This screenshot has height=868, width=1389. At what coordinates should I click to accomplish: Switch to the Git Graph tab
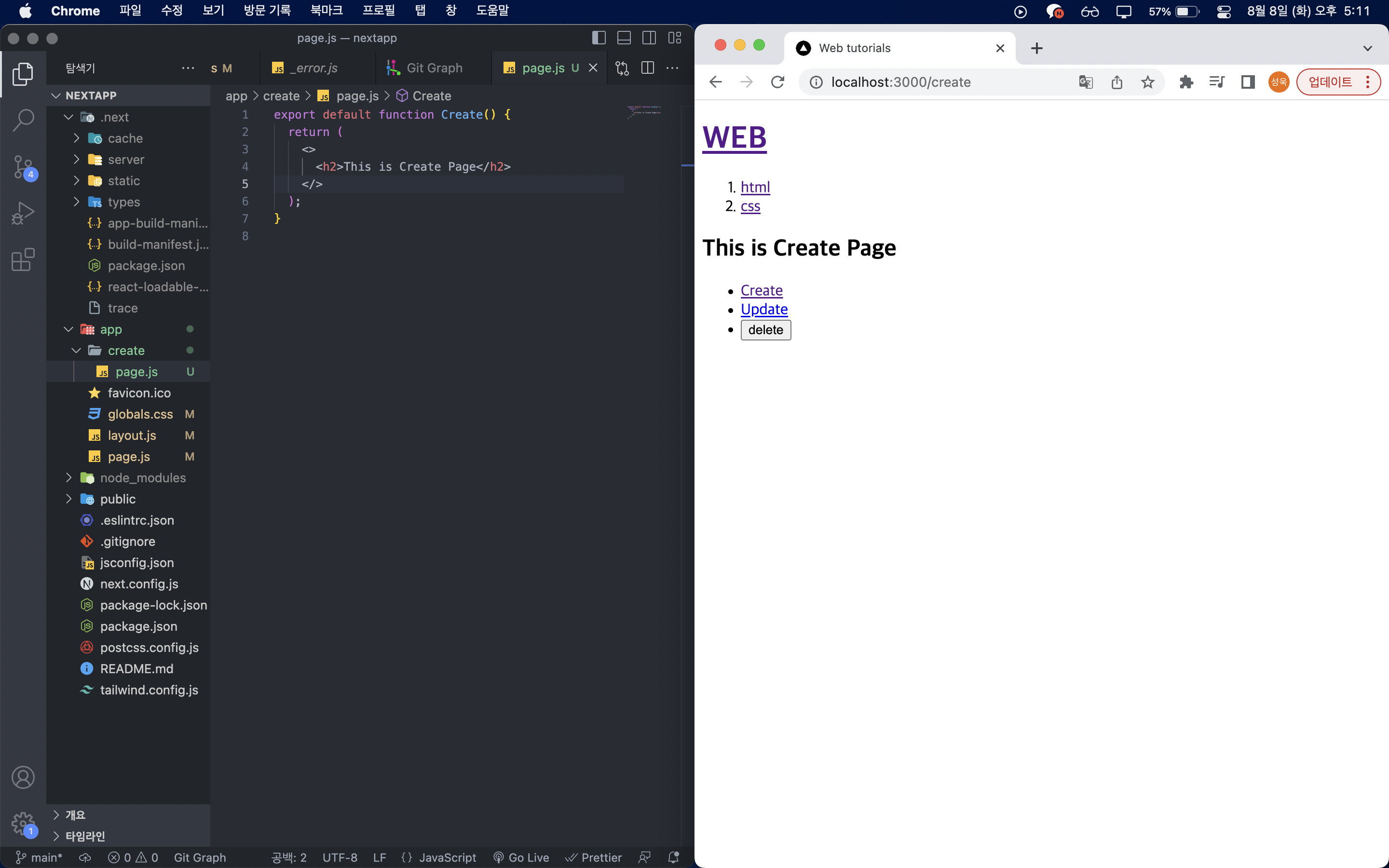(434, 68)
